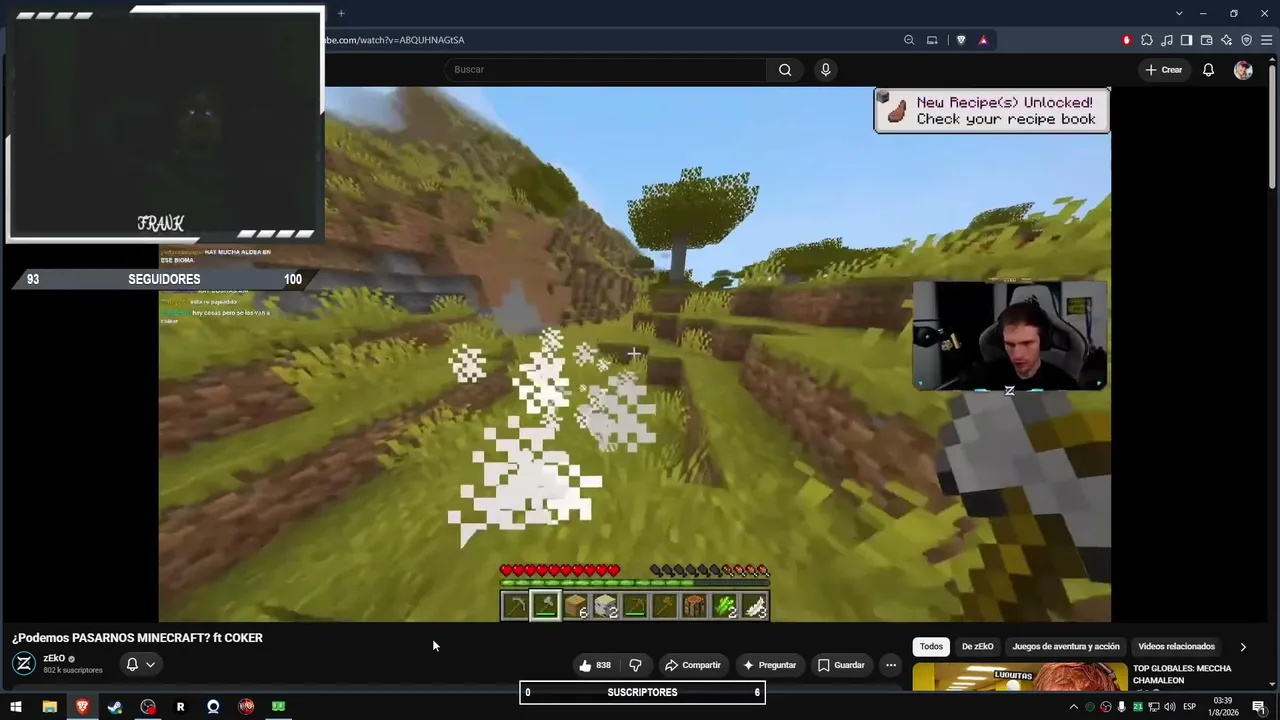Image resolution: width=1280 pixels, height=720 pixels.
Task: Toggle system volume speaker icon in tray
Action: pos(1169,707)
